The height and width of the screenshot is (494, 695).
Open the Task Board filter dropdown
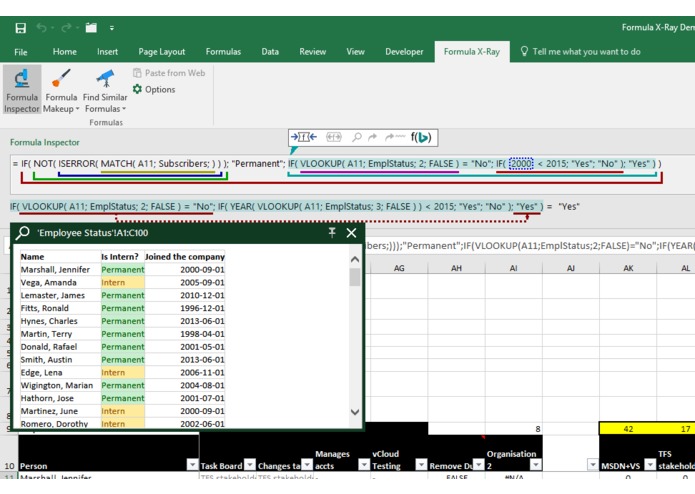[250, 464]
